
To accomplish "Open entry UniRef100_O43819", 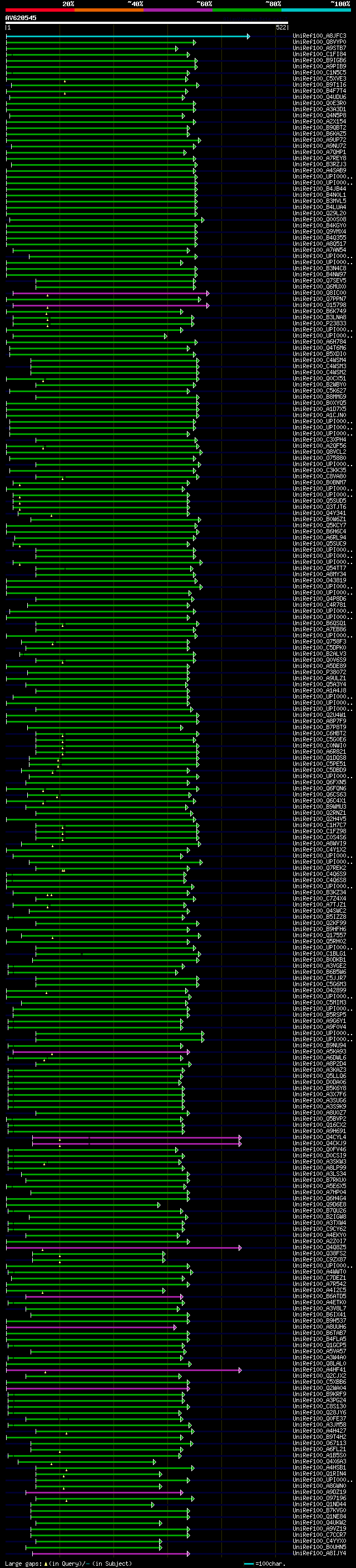I will 319,580.
